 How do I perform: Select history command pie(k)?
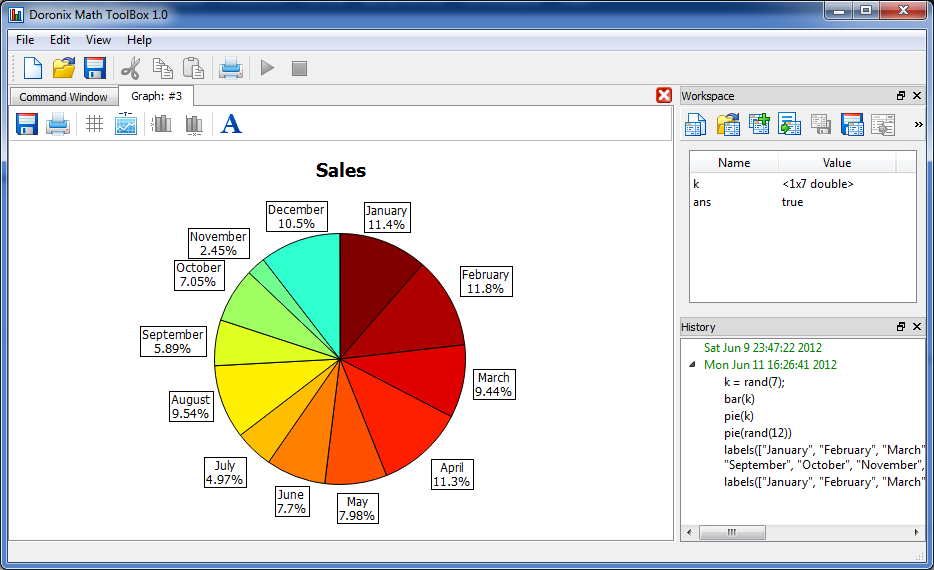(x=739, y=416)
